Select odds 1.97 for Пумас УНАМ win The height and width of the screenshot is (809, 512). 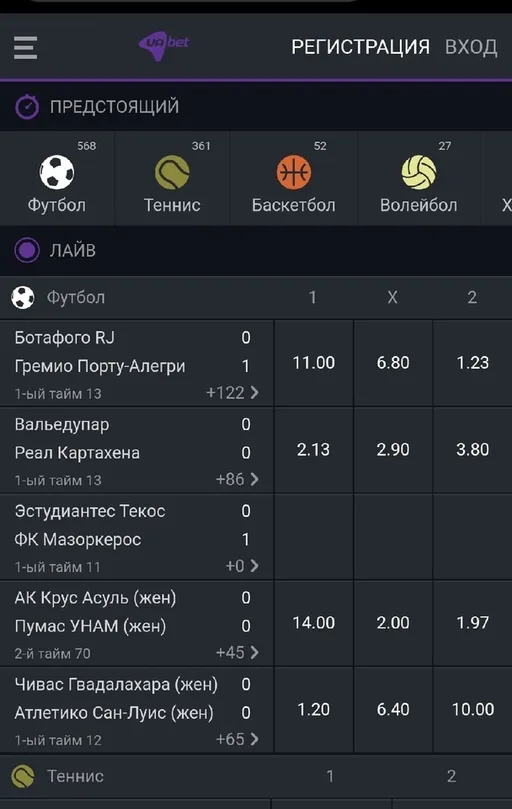(473, 623)
